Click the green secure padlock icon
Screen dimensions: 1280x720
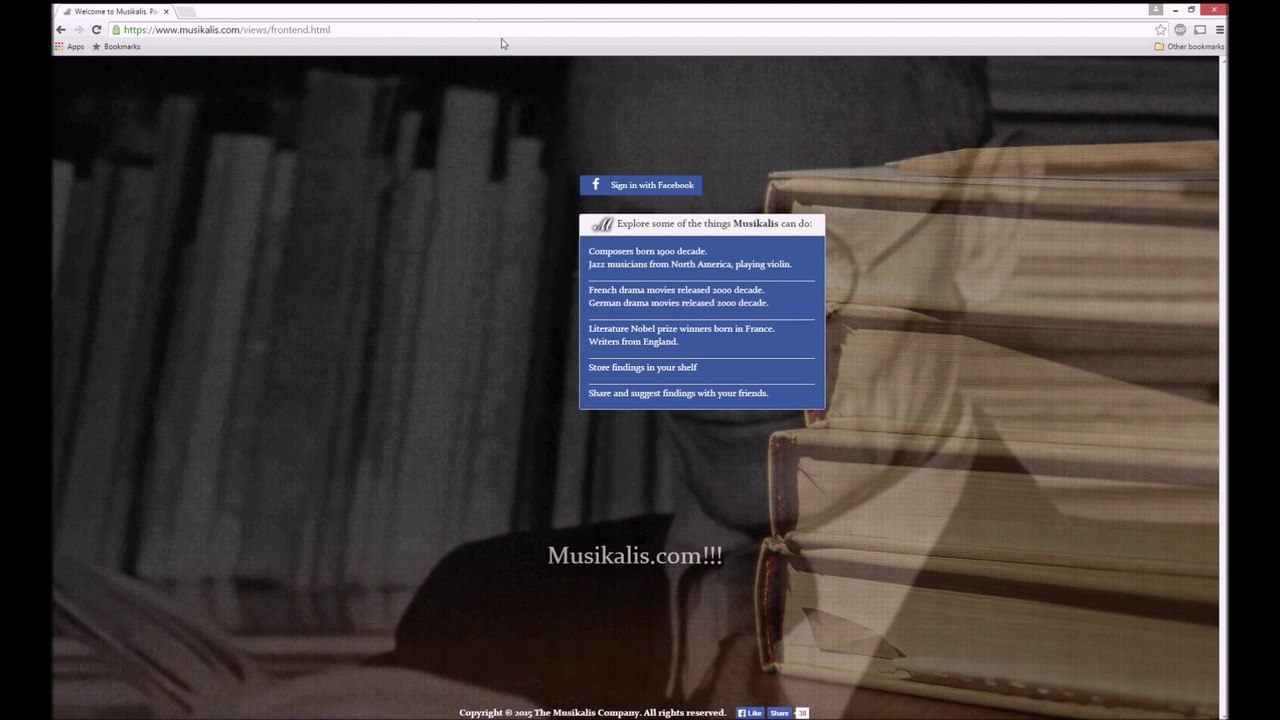[116, 30]
